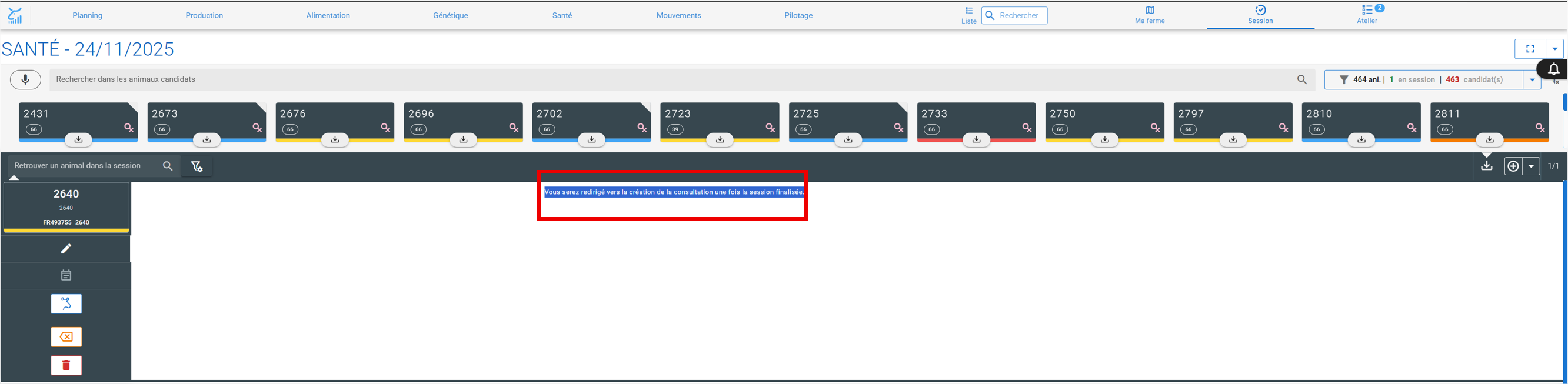This screenshot has height=384, width=1568.
Task: Add animal 2431 to the session
Action: pyautogui.click(x=78, y=140)
